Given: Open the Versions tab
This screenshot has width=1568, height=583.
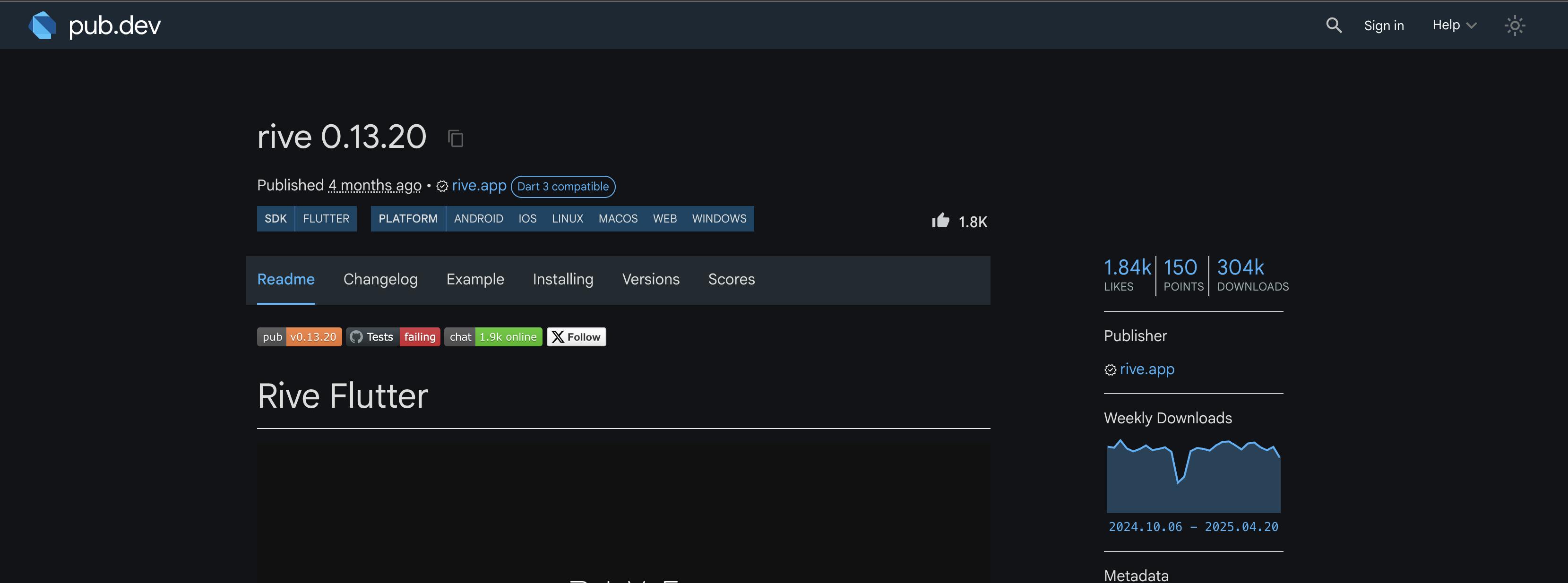Looking at the screenshot, I should tap(650, 279).
